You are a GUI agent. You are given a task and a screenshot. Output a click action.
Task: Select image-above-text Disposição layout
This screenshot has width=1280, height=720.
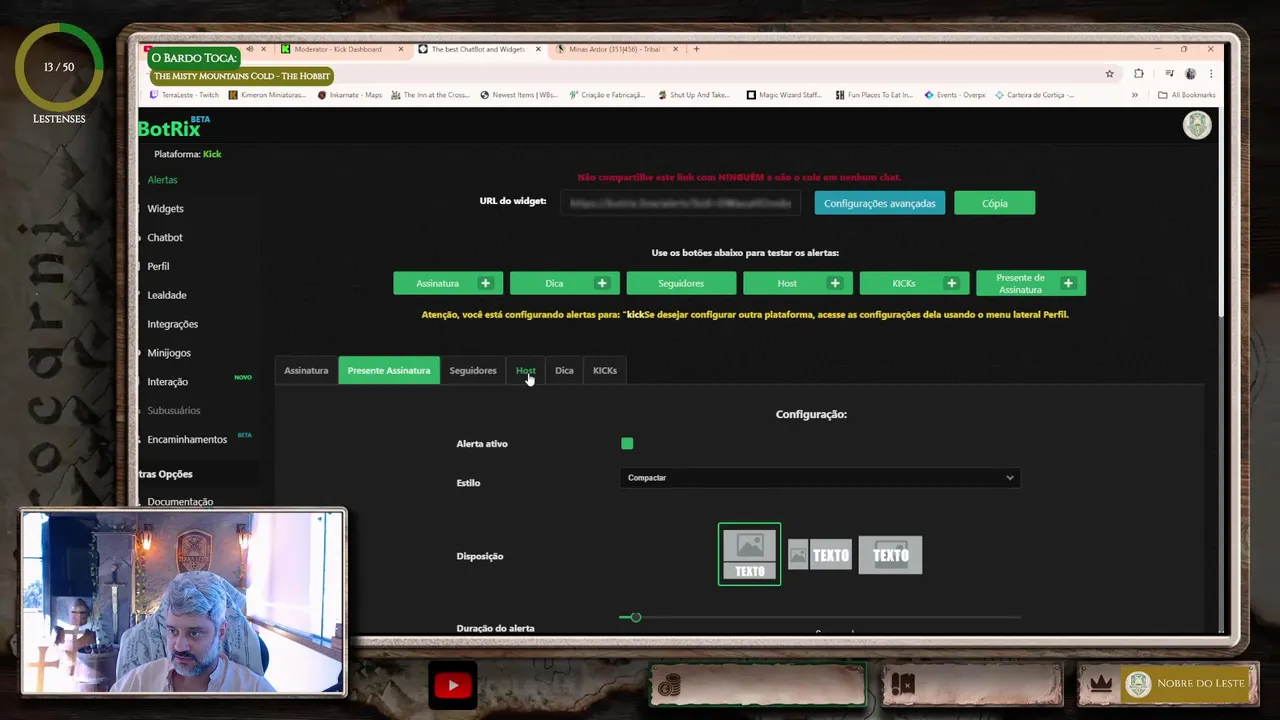(x=749, y=554)
